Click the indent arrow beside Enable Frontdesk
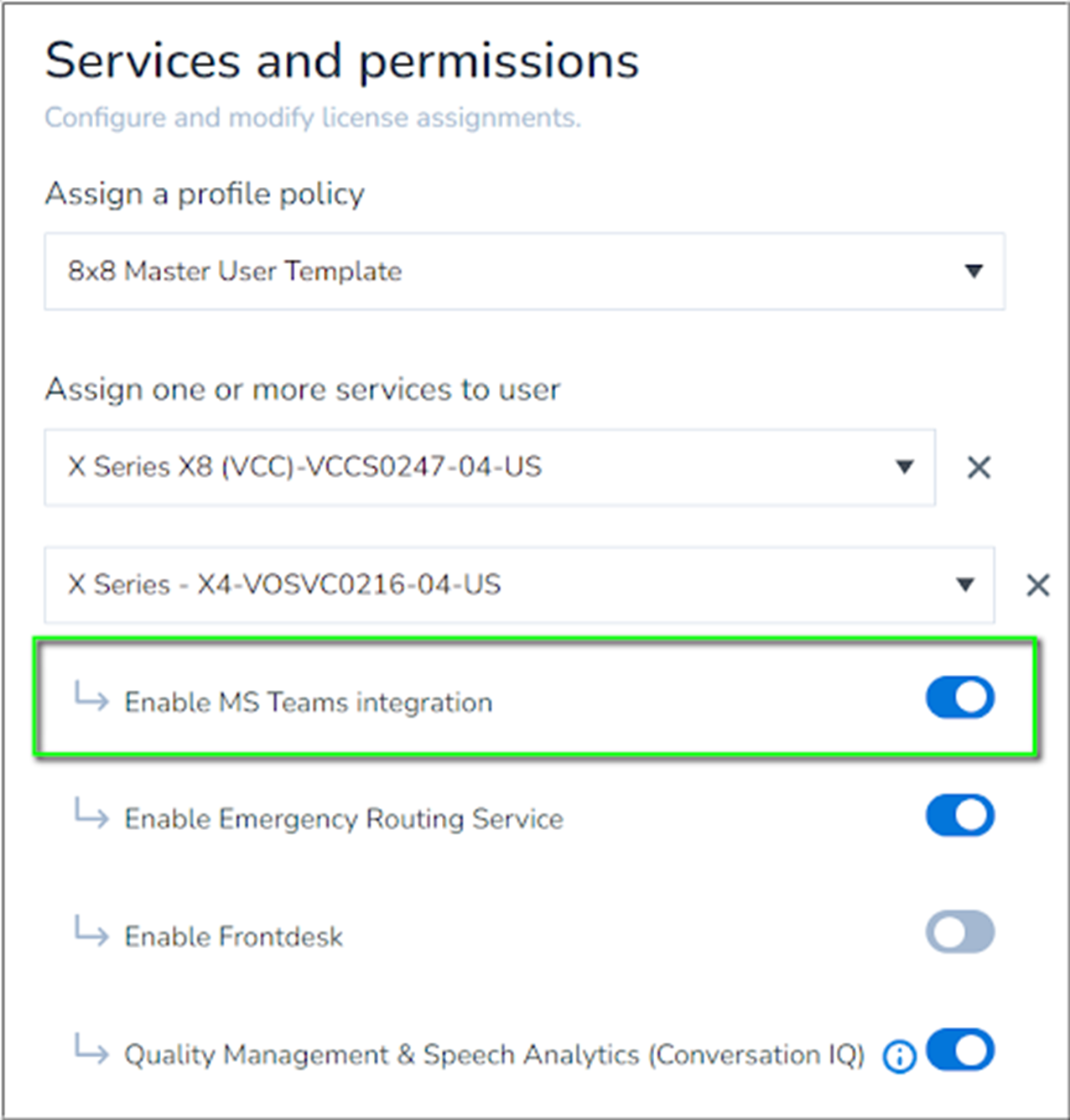The width and height of the screenshot is (1070, 1120). click(91, 931)
